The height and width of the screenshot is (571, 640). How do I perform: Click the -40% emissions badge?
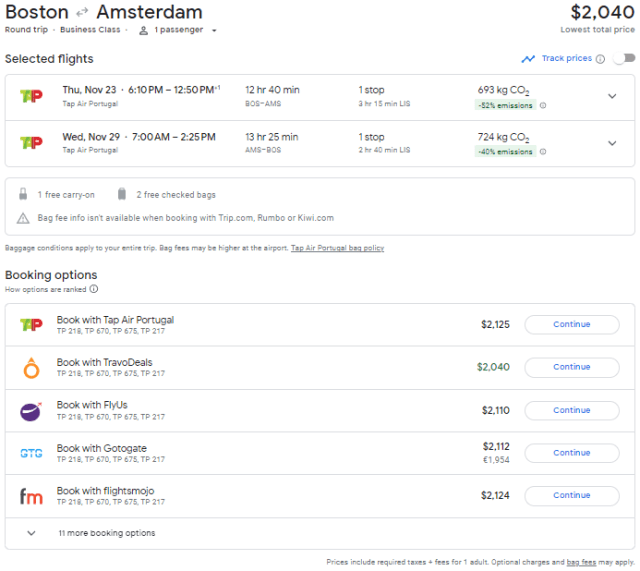505,152
